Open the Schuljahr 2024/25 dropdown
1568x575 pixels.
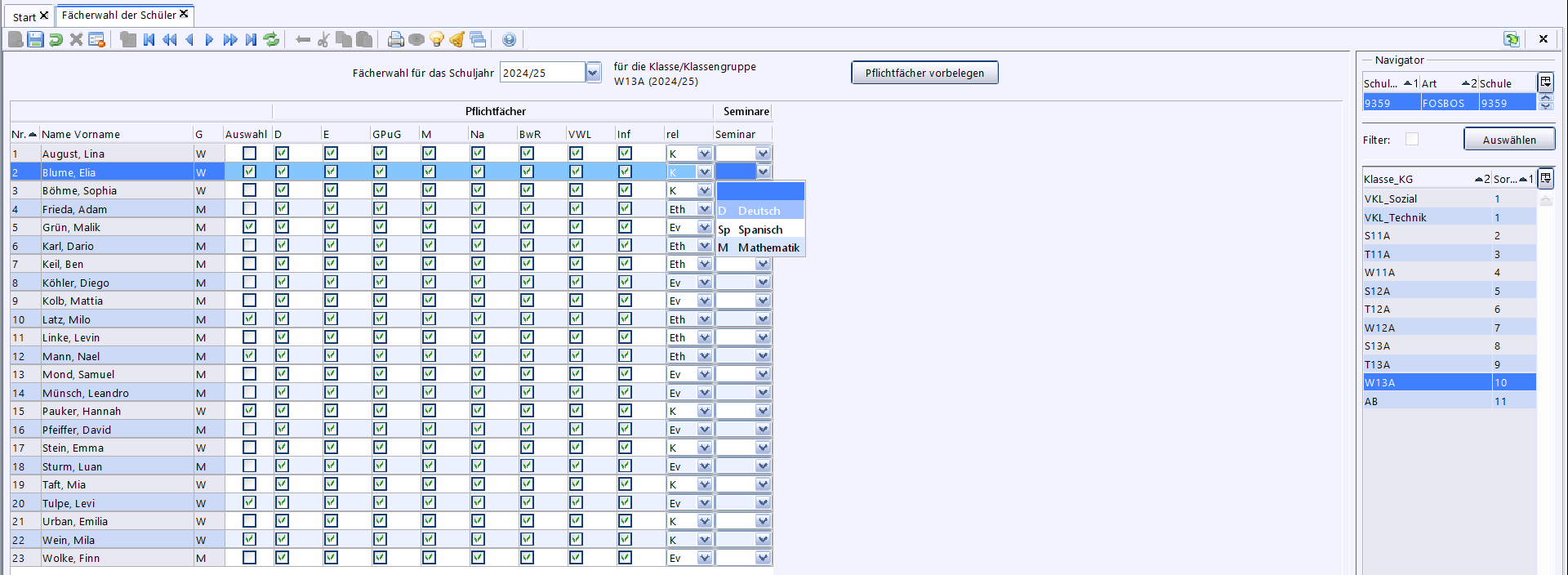coord(593,73)
